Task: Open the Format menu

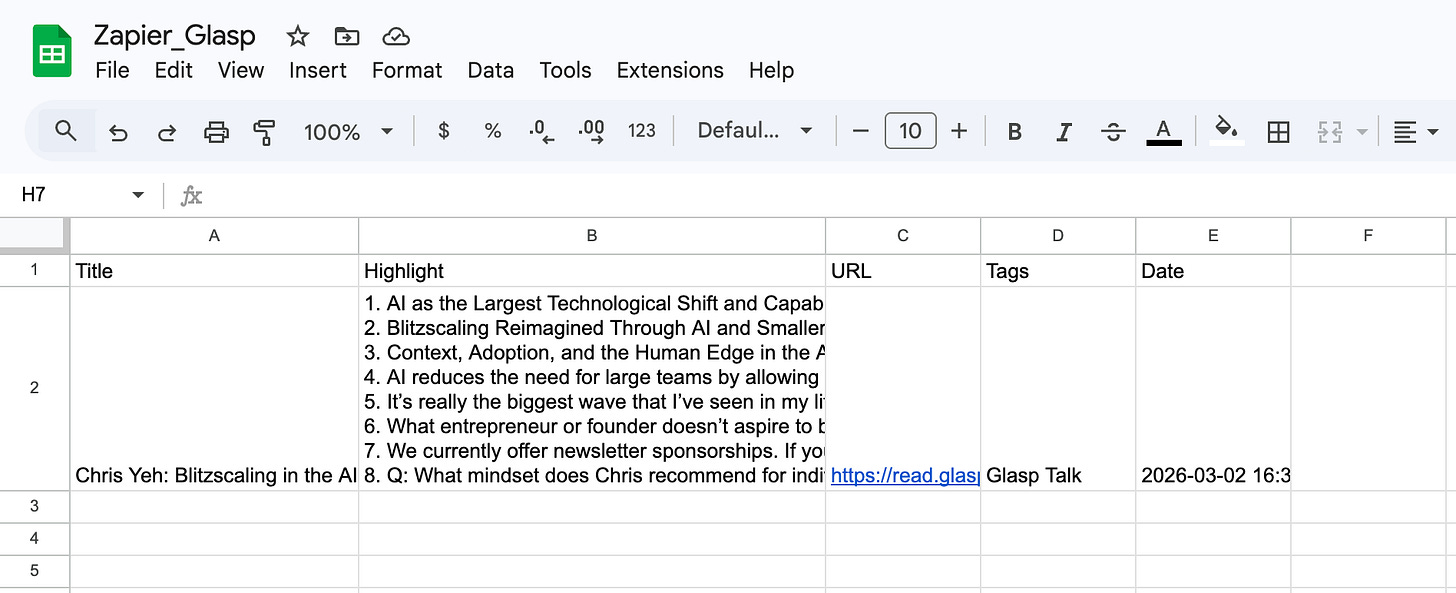Action: pos(407,71)
